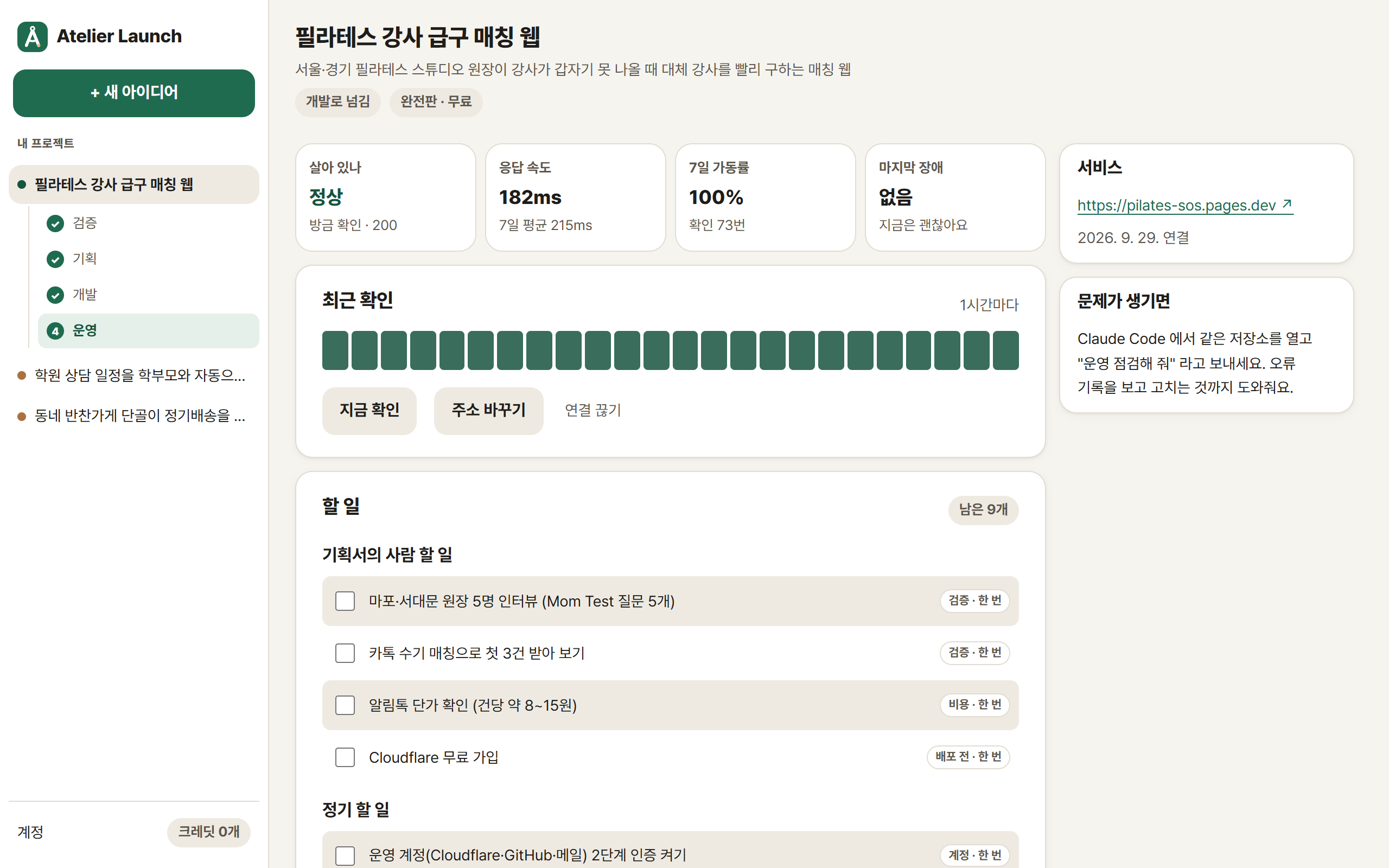Image resolution: width=1389 pixels, height=868 pixels.
Task: Click the 크레딧 0개 badge
Action: (209, 832)
